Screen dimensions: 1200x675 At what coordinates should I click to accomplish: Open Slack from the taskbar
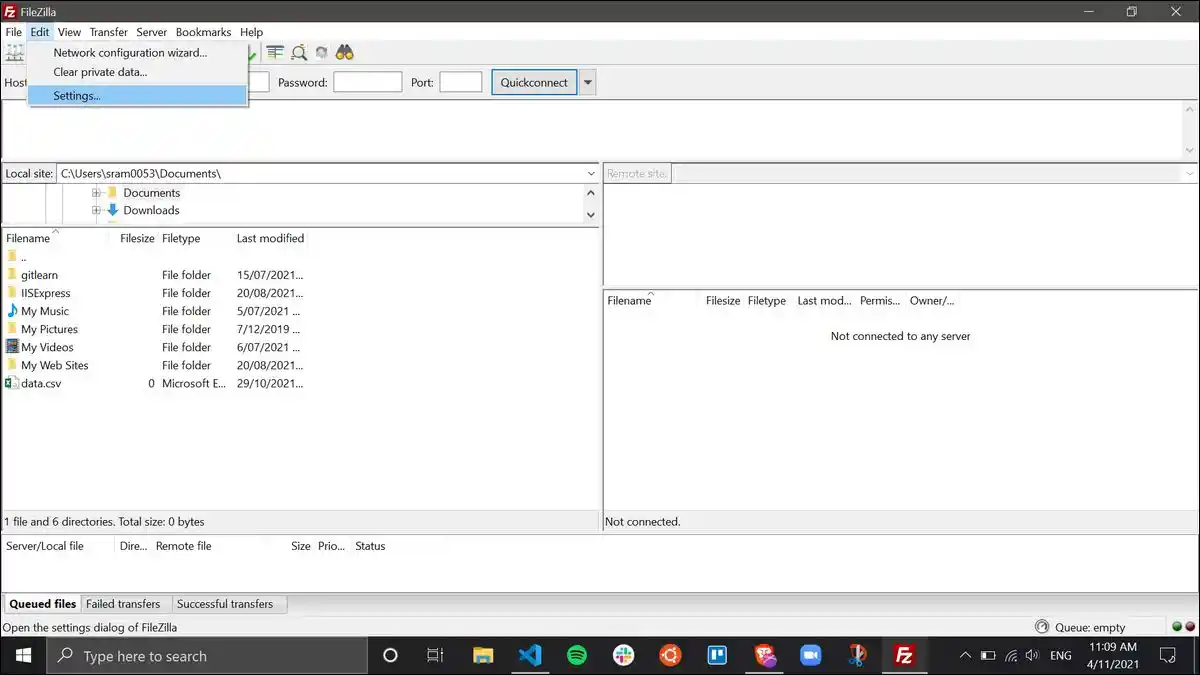(x=624, y=656)
